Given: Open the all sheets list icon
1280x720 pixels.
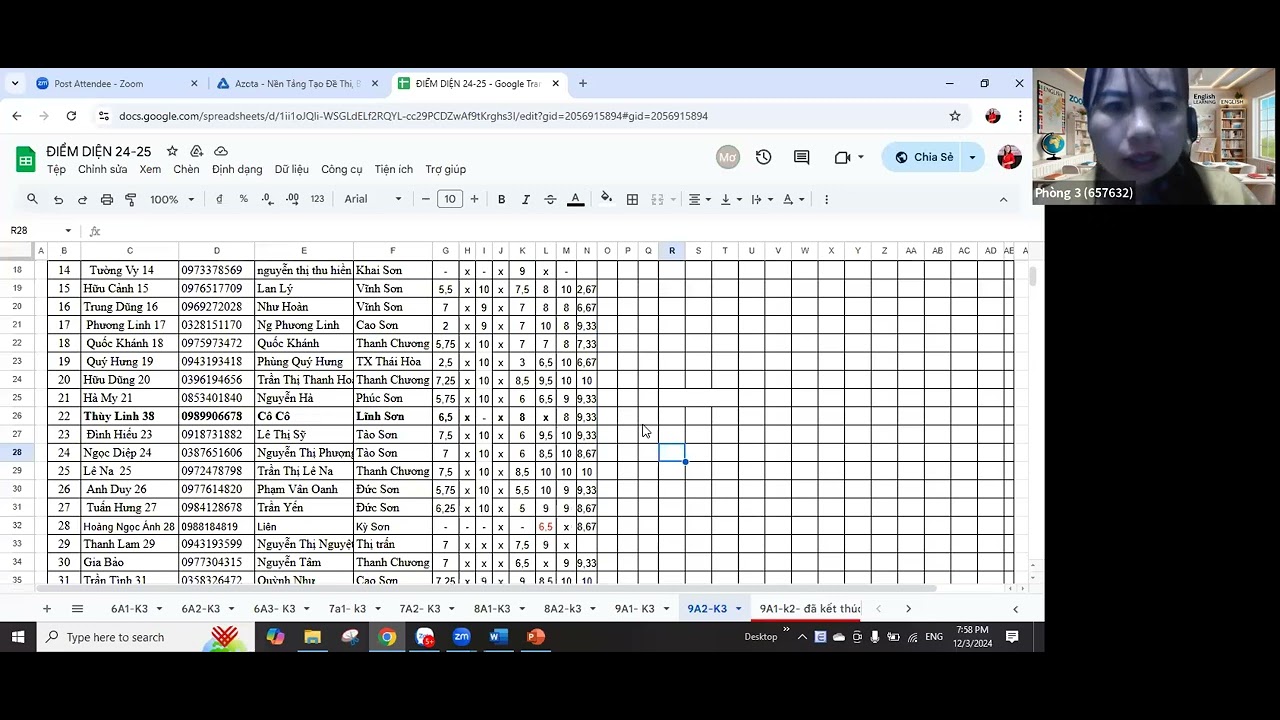Looking at the screenshot, I should 77,608.
